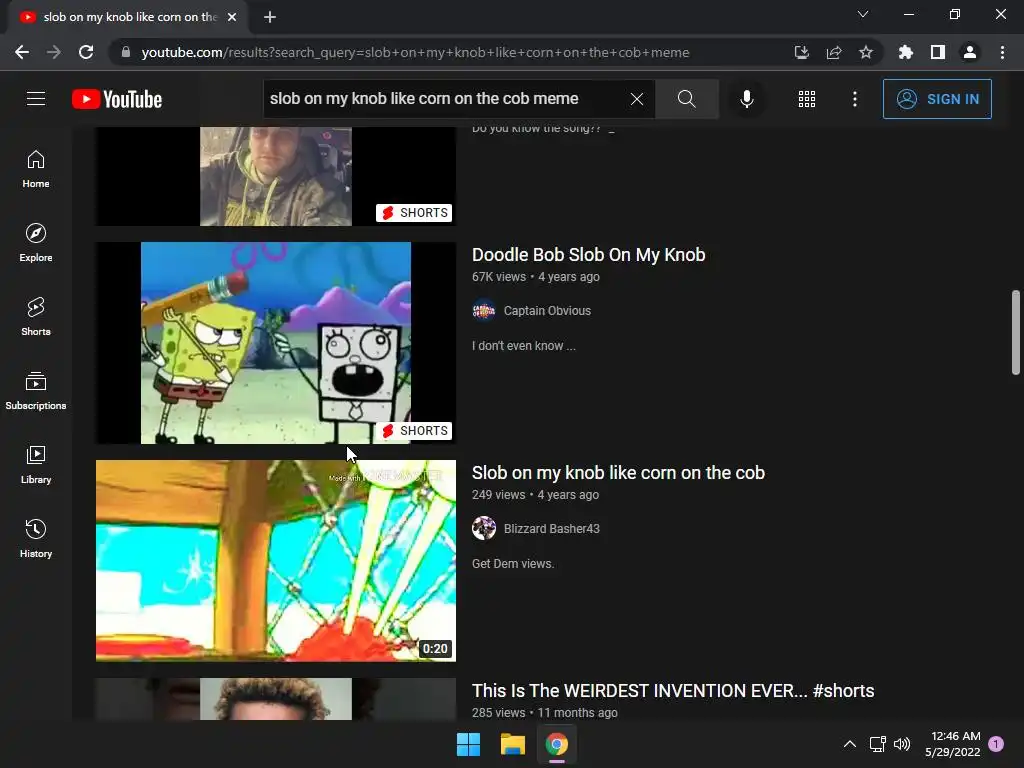Clear the search query with the X
Viewport: 1024px width, 768px height.
[637, 99]
